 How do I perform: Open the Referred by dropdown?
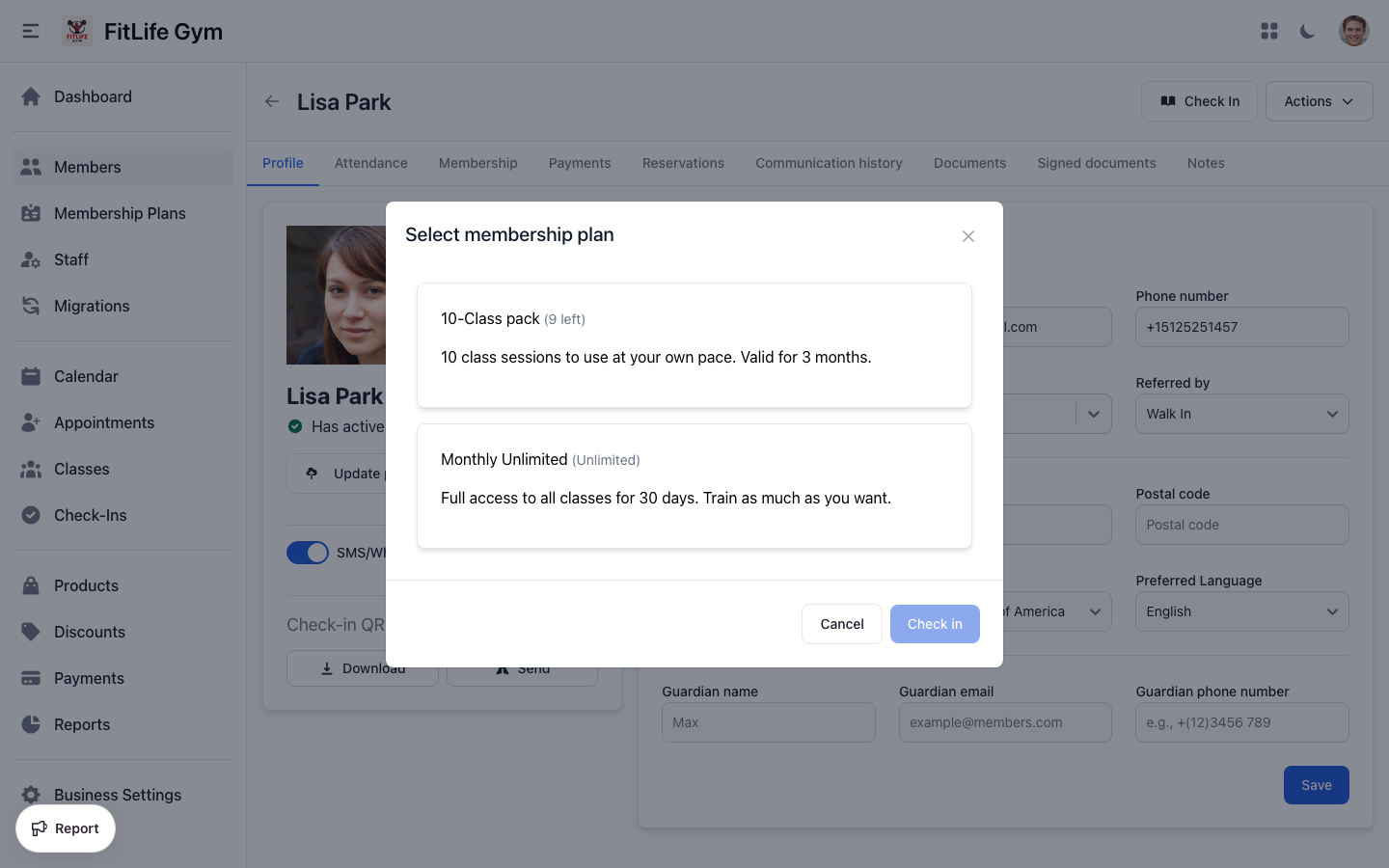tap(1241, 414)
